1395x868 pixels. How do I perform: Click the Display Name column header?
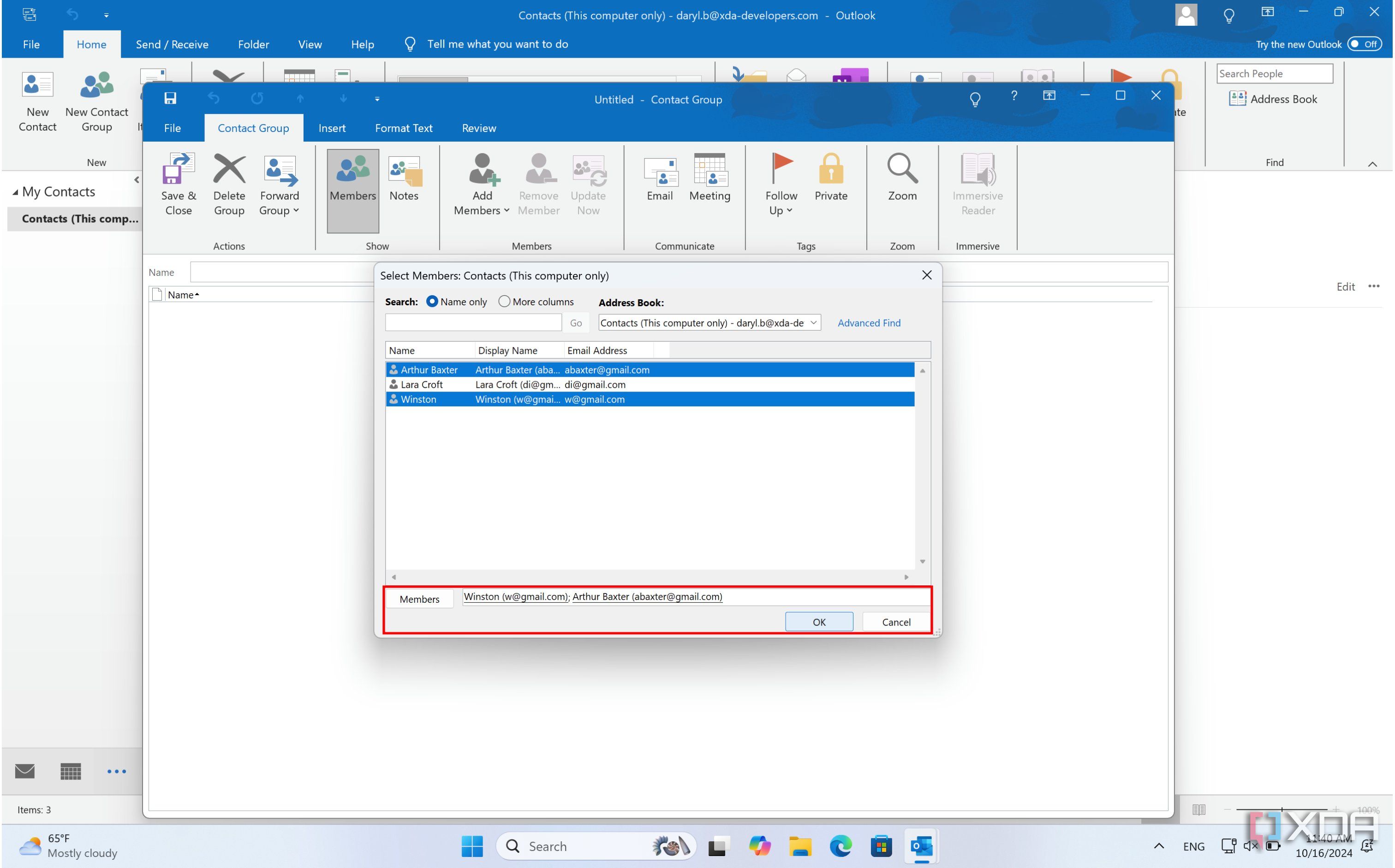point(519,350)
